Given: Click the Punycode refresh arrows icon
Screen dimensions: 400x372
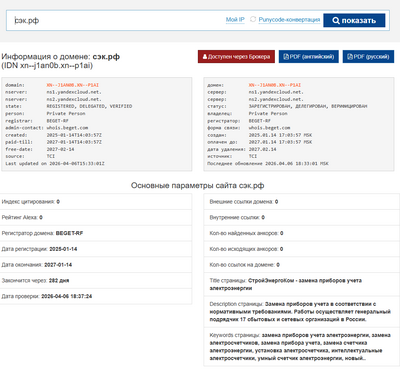Looking at the screenshot, I should (x=253, y=19).
